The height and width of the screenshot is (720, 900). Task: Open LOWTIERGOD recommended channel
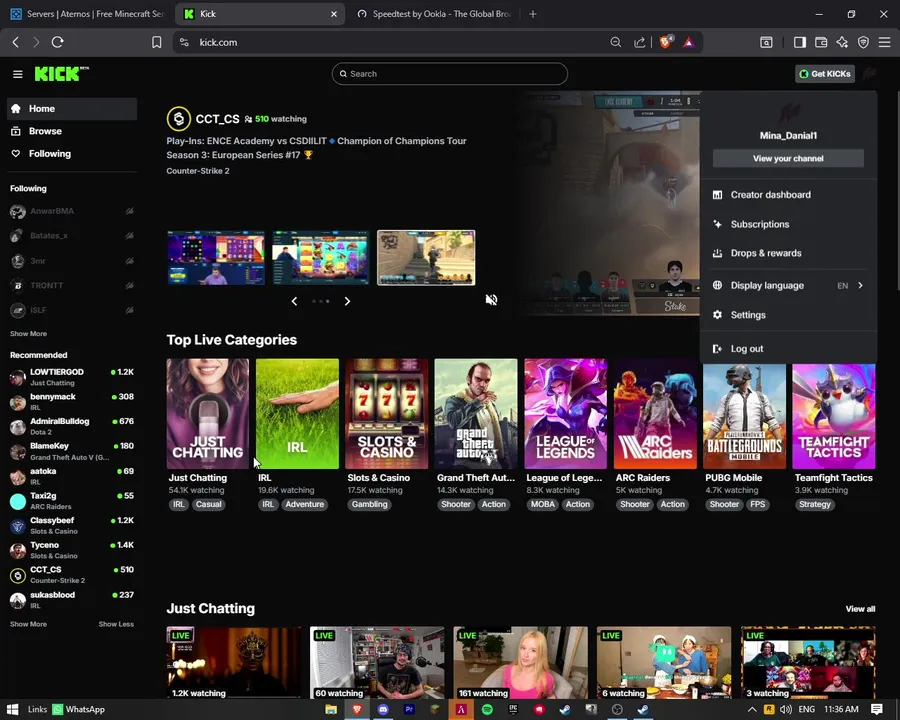click(x=72, y=377)
